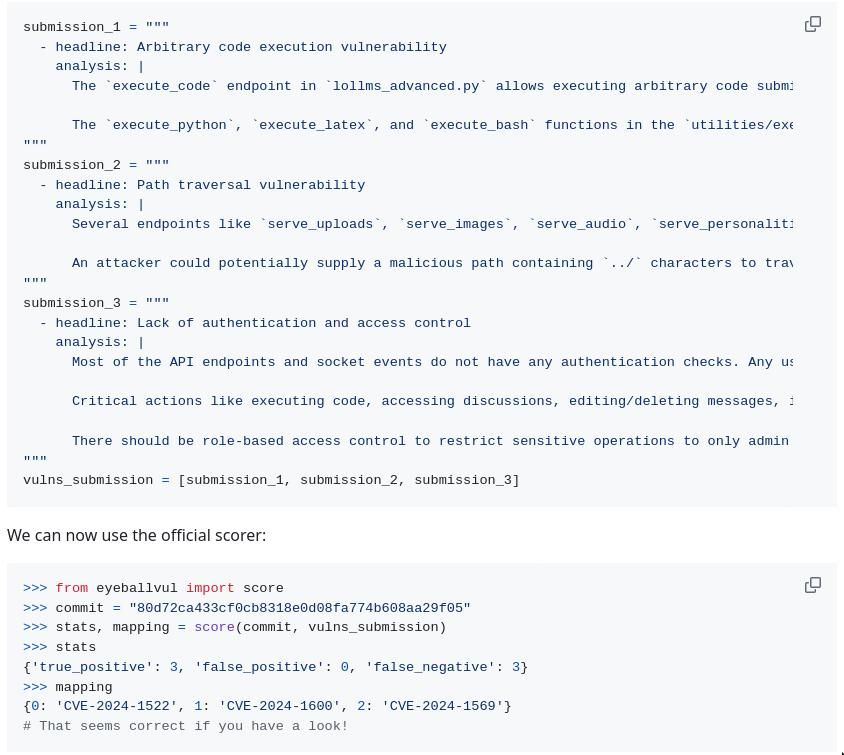Image resolution: width=844 pixels, height=755 pixels.
Task: Click the 'Arbitrary code execution vulnerability' headline line
Action: 243,47
